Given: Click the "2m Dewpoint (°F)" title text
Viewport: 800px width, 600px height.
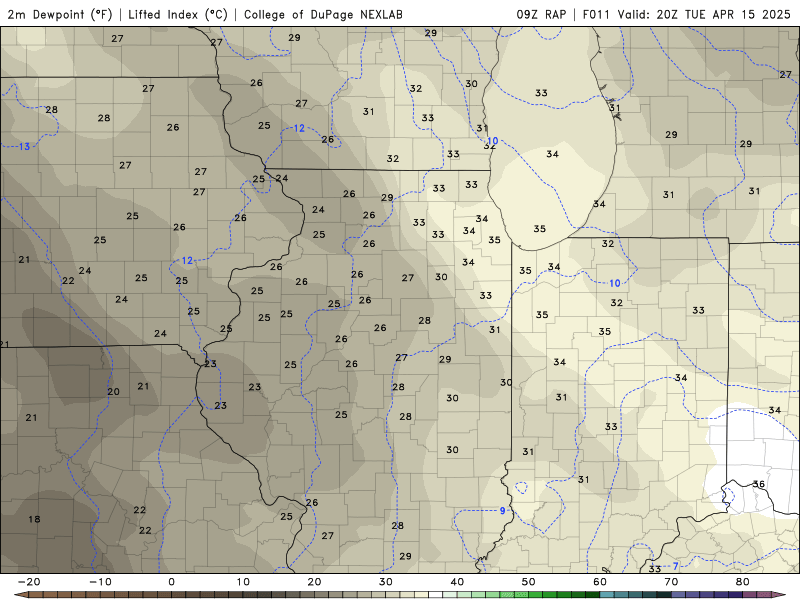Looking at the screenshot, I should (x=60, y=14).
